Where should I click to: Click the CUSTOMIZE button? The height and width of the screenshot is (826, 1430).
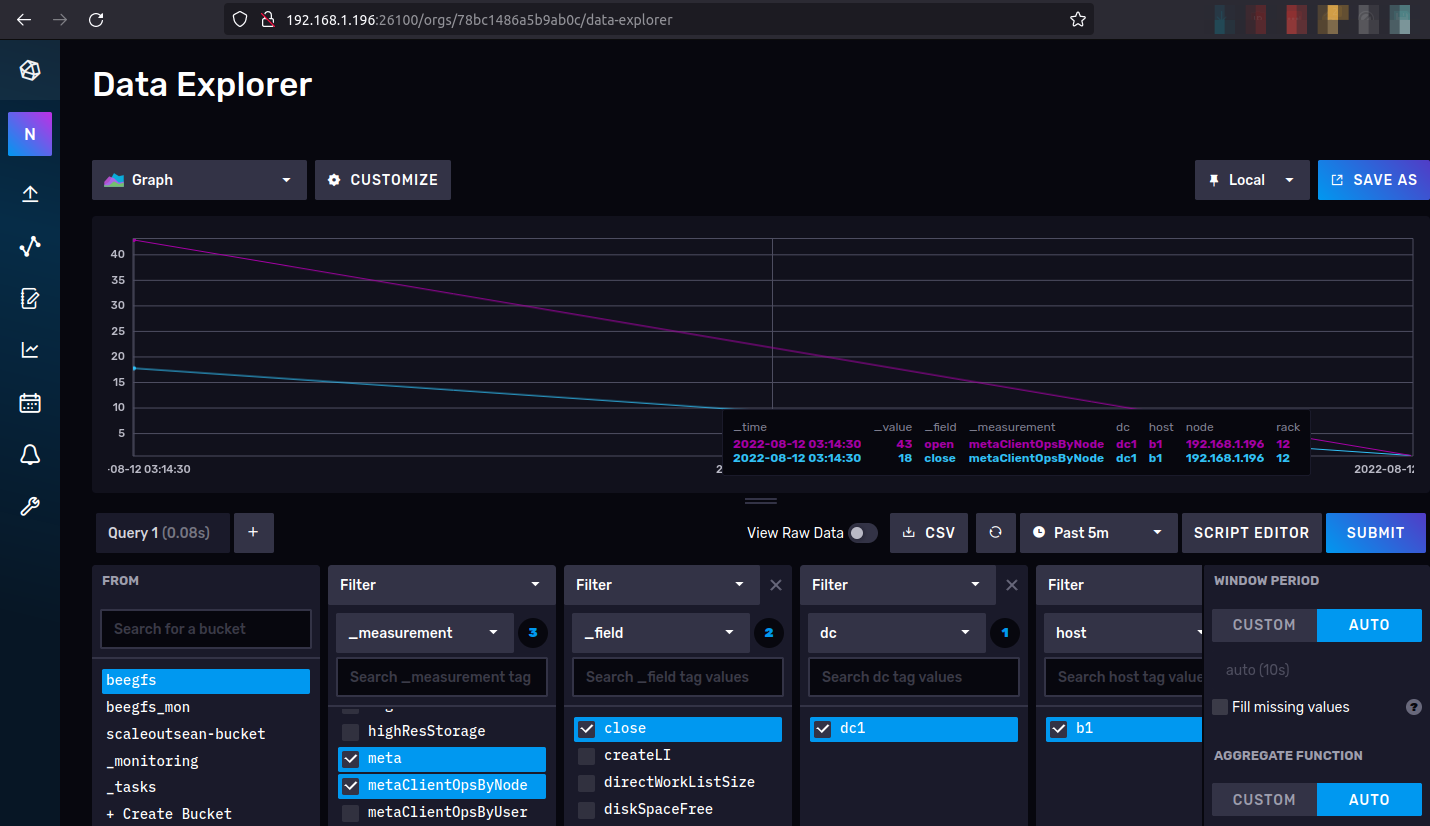click(x=383, y=180)
